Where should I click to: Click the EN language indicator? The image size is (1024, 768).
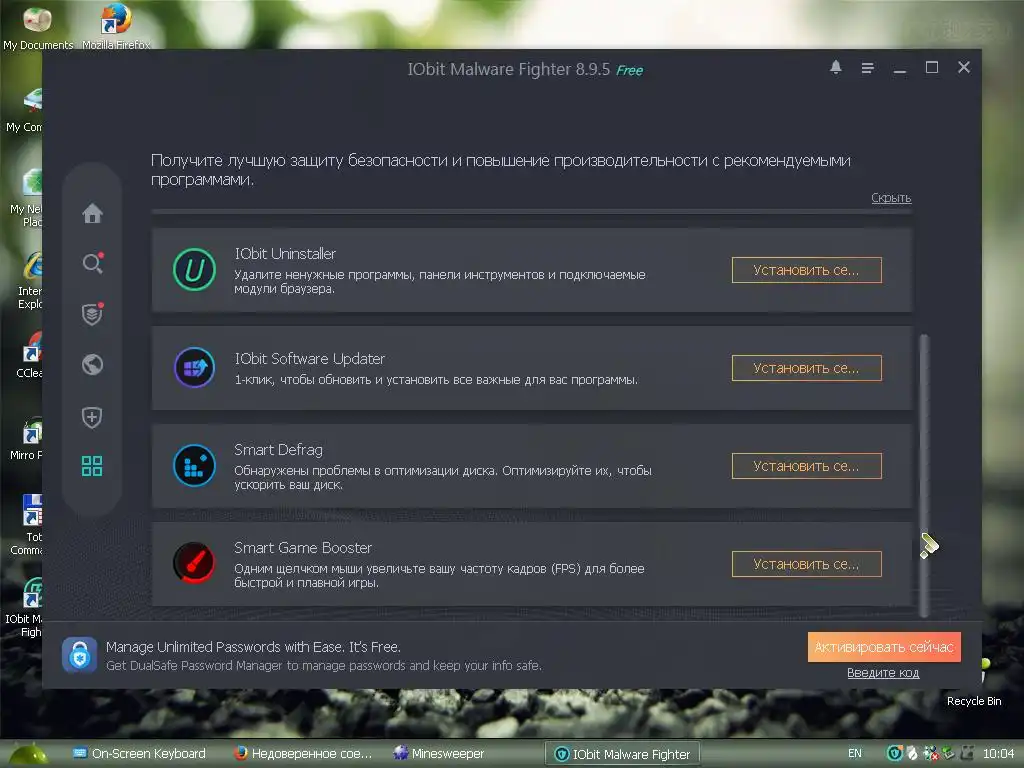[x=854, y=754]
